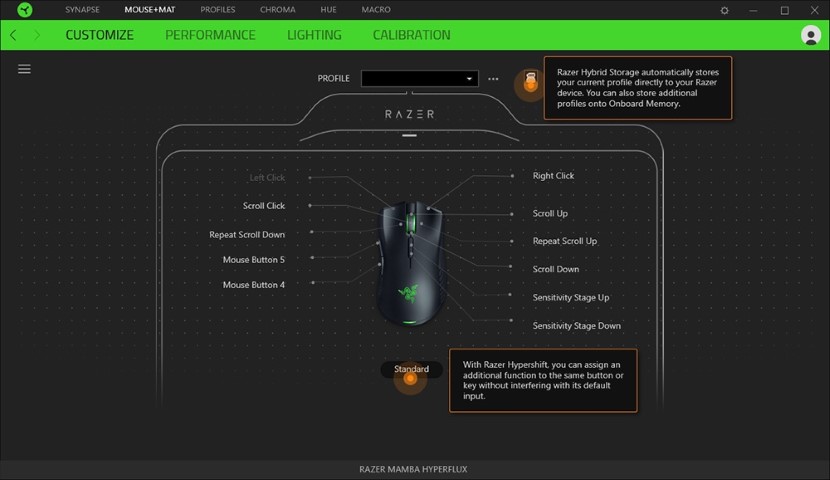Image resolution: width=830 pixels, height=480 pixels.
Task: Open the HUE tab
Action: coord(328,10)
